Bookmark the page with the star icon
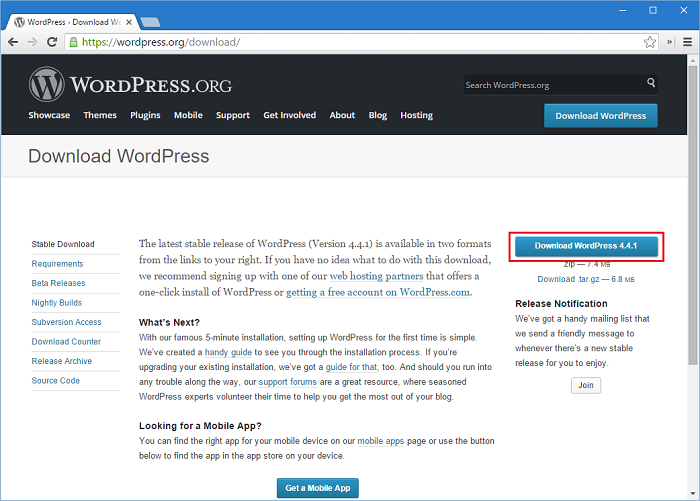The width and height of the screenshot is (700, 501). 650,42
